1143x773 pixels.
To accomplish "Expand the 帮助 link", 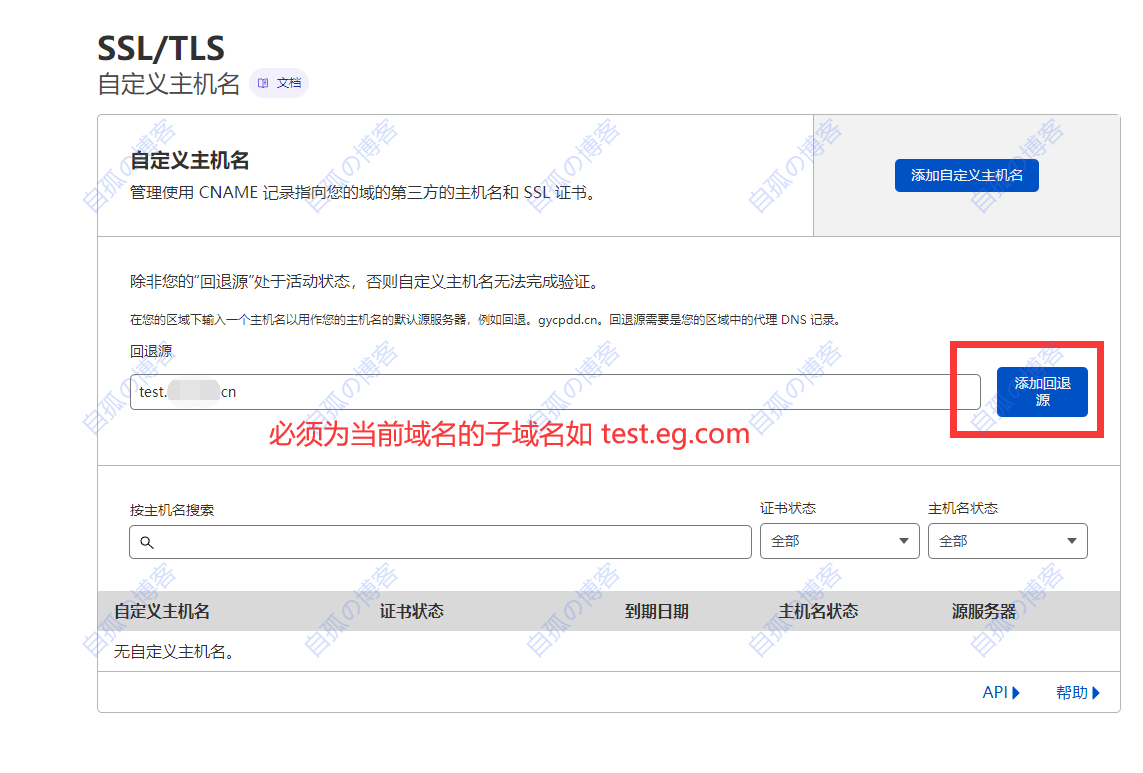I will click(1077, 692).
